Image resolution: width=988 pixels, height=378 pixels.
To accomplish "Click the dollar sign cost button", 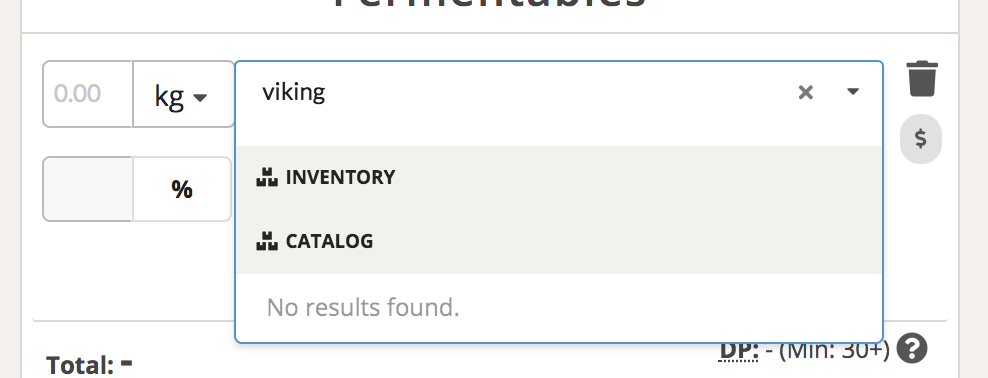I will pyautogui.click(x=921, y=139).
